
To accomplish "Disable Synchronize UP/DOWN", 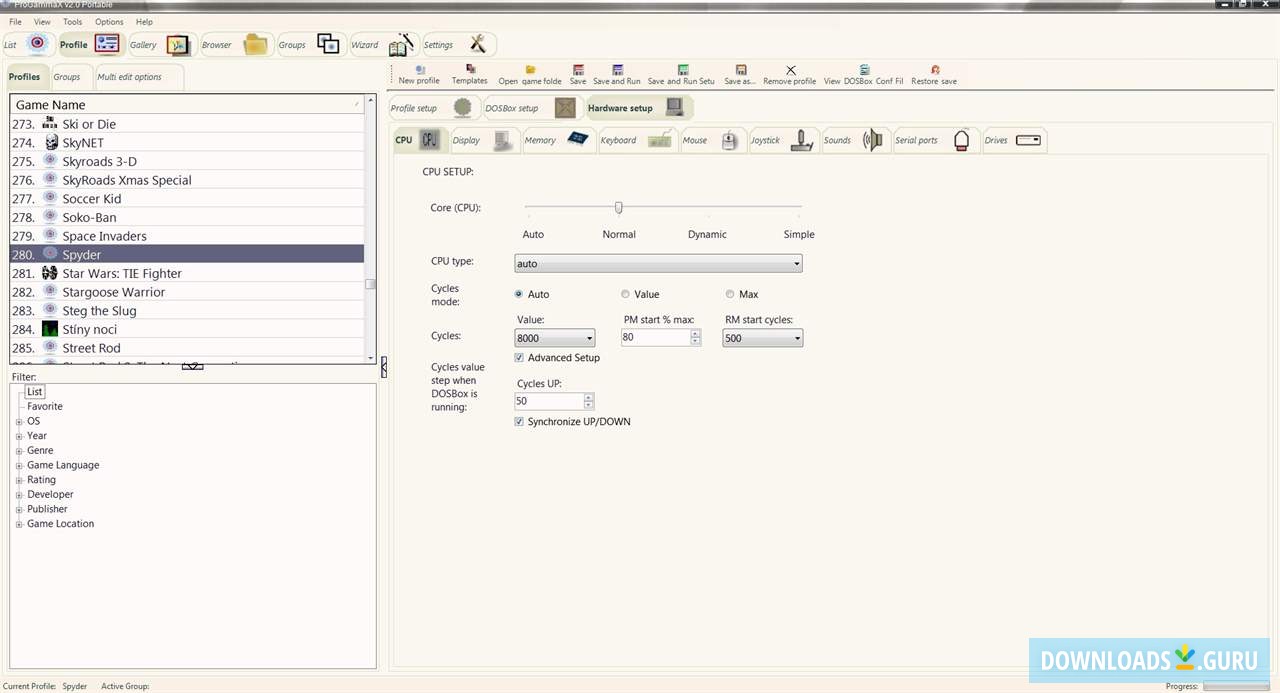I will pos(519,421).
